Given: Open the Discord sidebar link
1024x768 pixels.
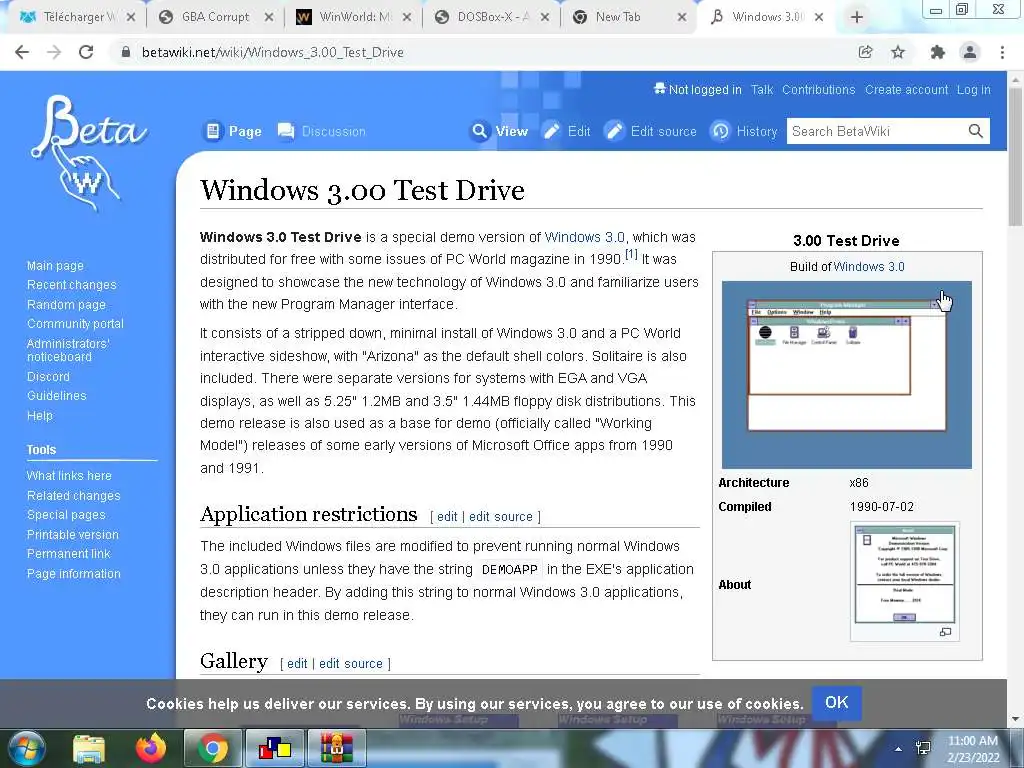Looking at the screenshot, I should click(x=48, y=376).
